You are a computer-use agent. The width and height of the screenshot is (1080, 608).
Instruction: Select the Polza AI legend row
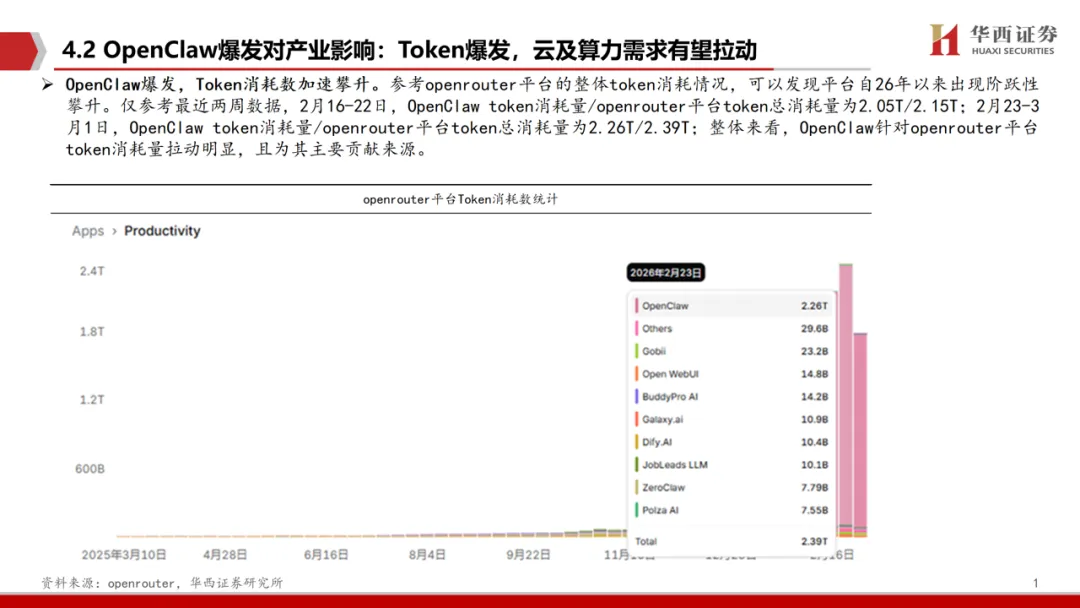(731, 510)
